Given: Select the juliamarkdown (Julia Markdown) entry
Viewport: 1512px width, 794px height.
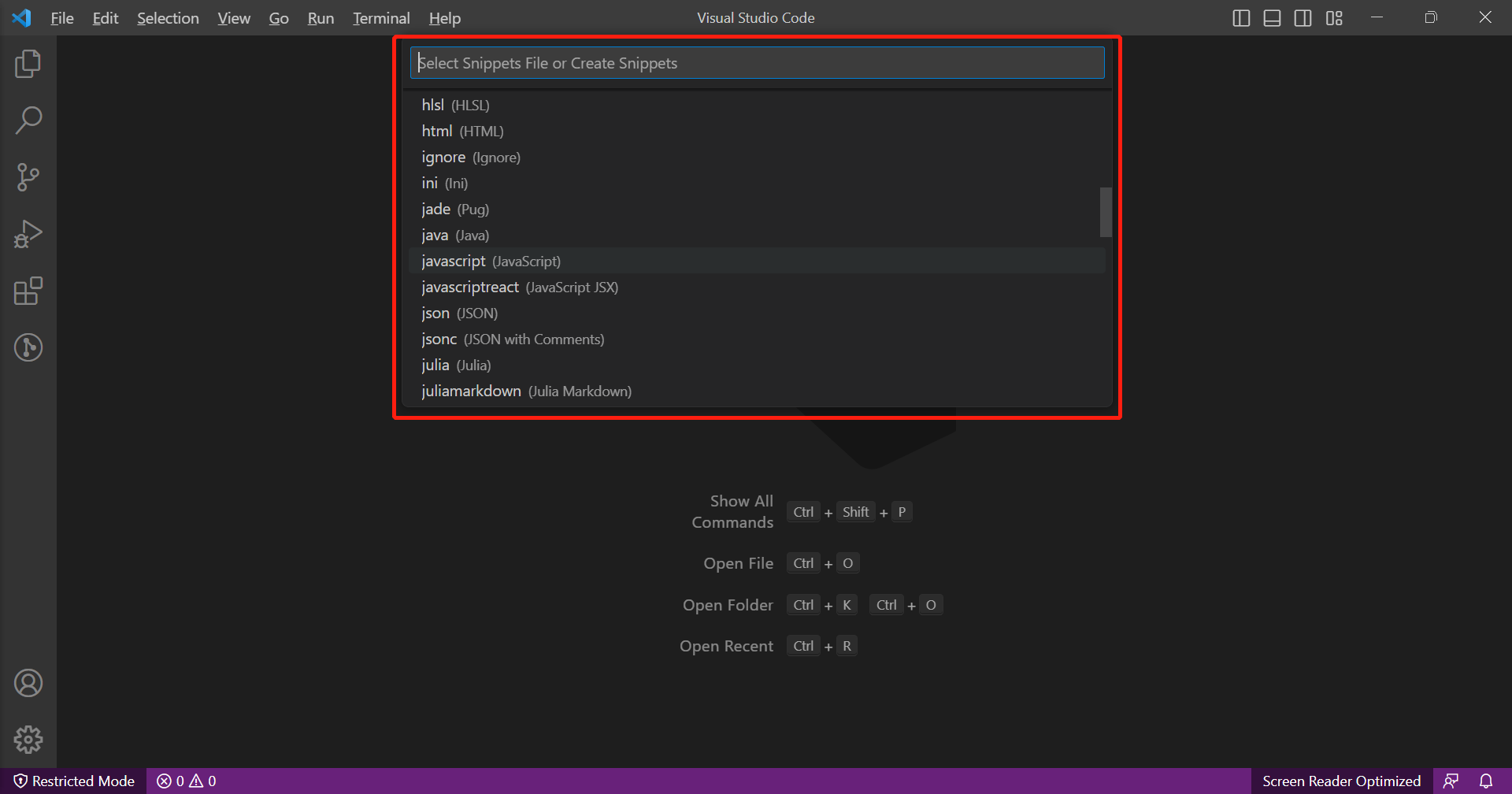Looking at the screenshot, I should pyautogui.click(x=757, y=391).
